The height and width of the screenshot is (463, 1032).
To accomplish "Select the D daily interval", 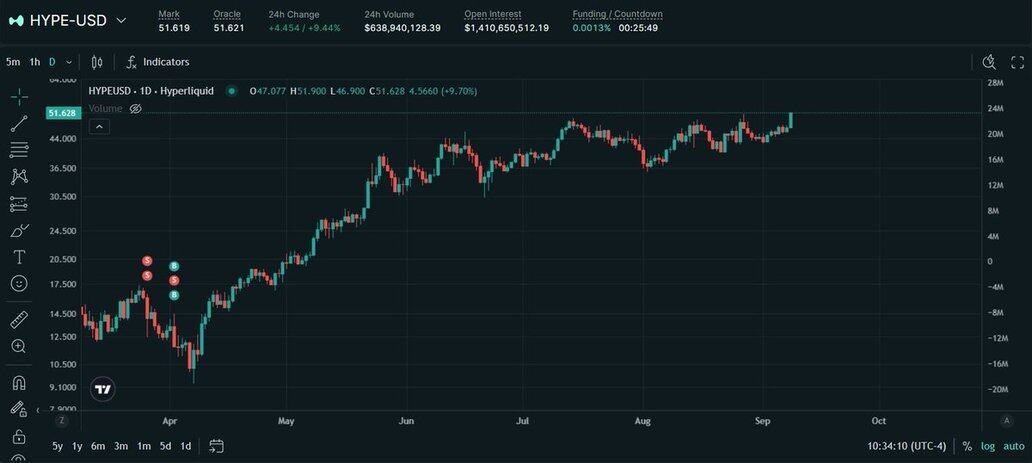I will pyautogui.click(x=53, y=63).
